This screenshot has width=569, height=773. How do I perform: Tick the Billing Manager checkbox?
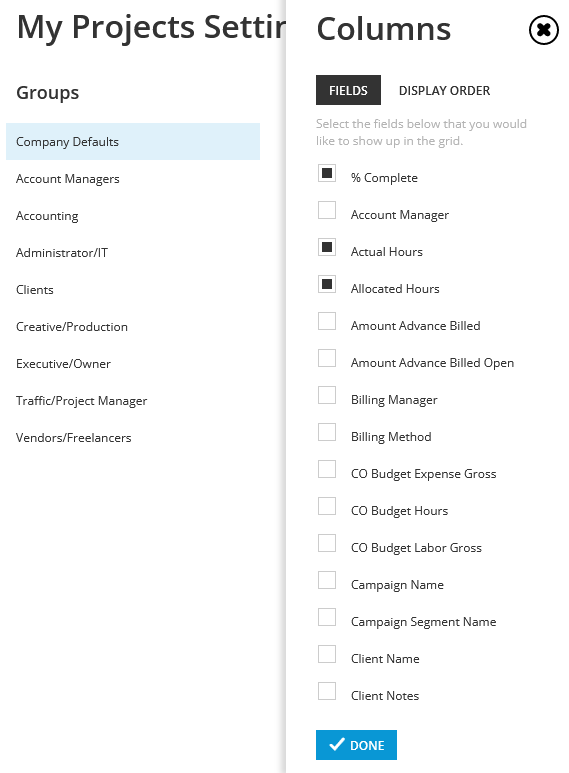(x=327, y=395)
